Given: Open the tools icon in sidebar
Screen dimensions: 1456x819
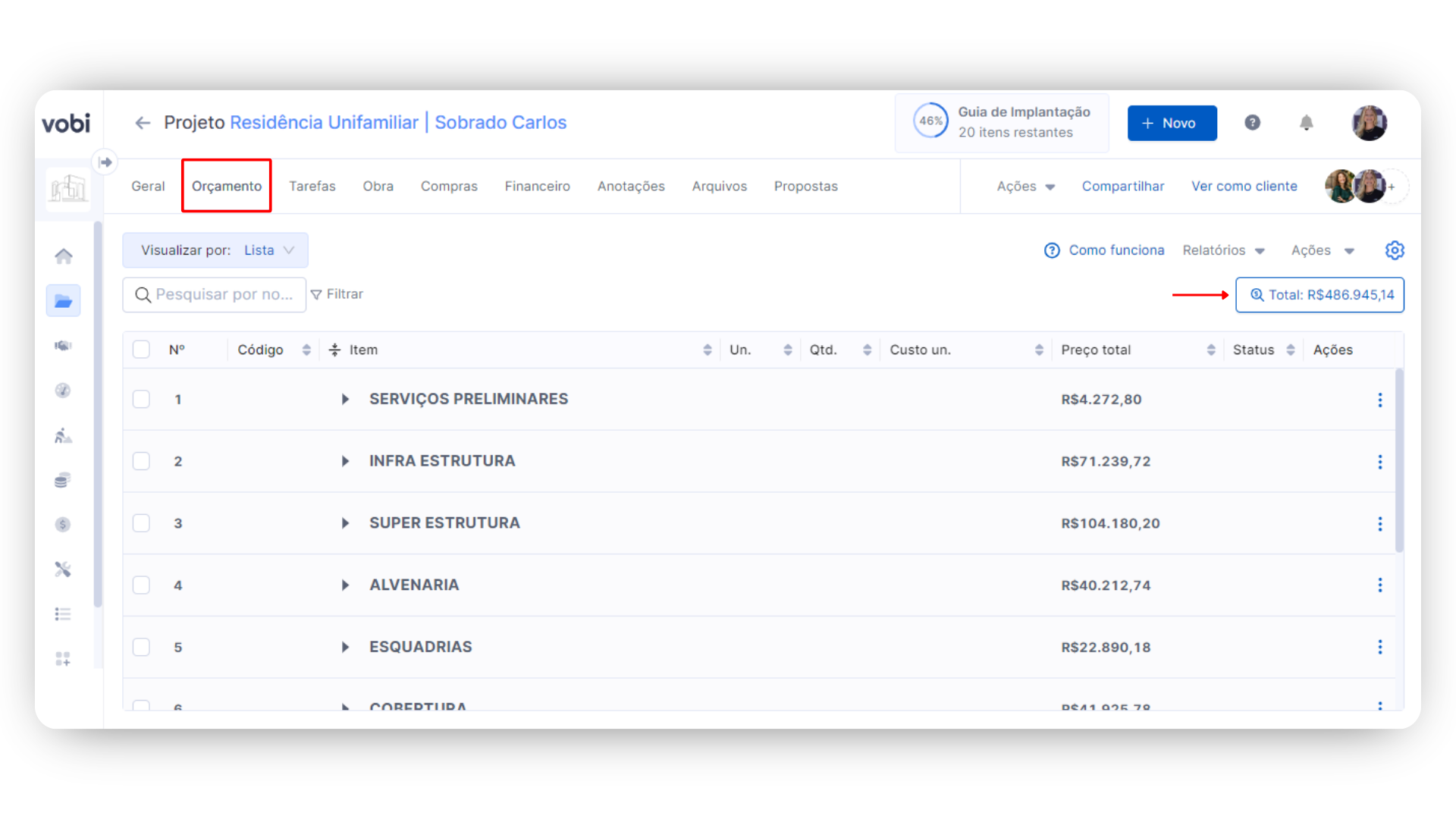Looking at the screenshot, I should pos(63,569).
